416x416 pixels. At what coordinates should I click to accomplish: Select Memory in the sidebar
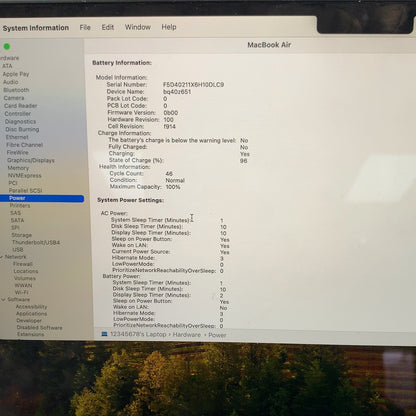[x=18, y=168]
